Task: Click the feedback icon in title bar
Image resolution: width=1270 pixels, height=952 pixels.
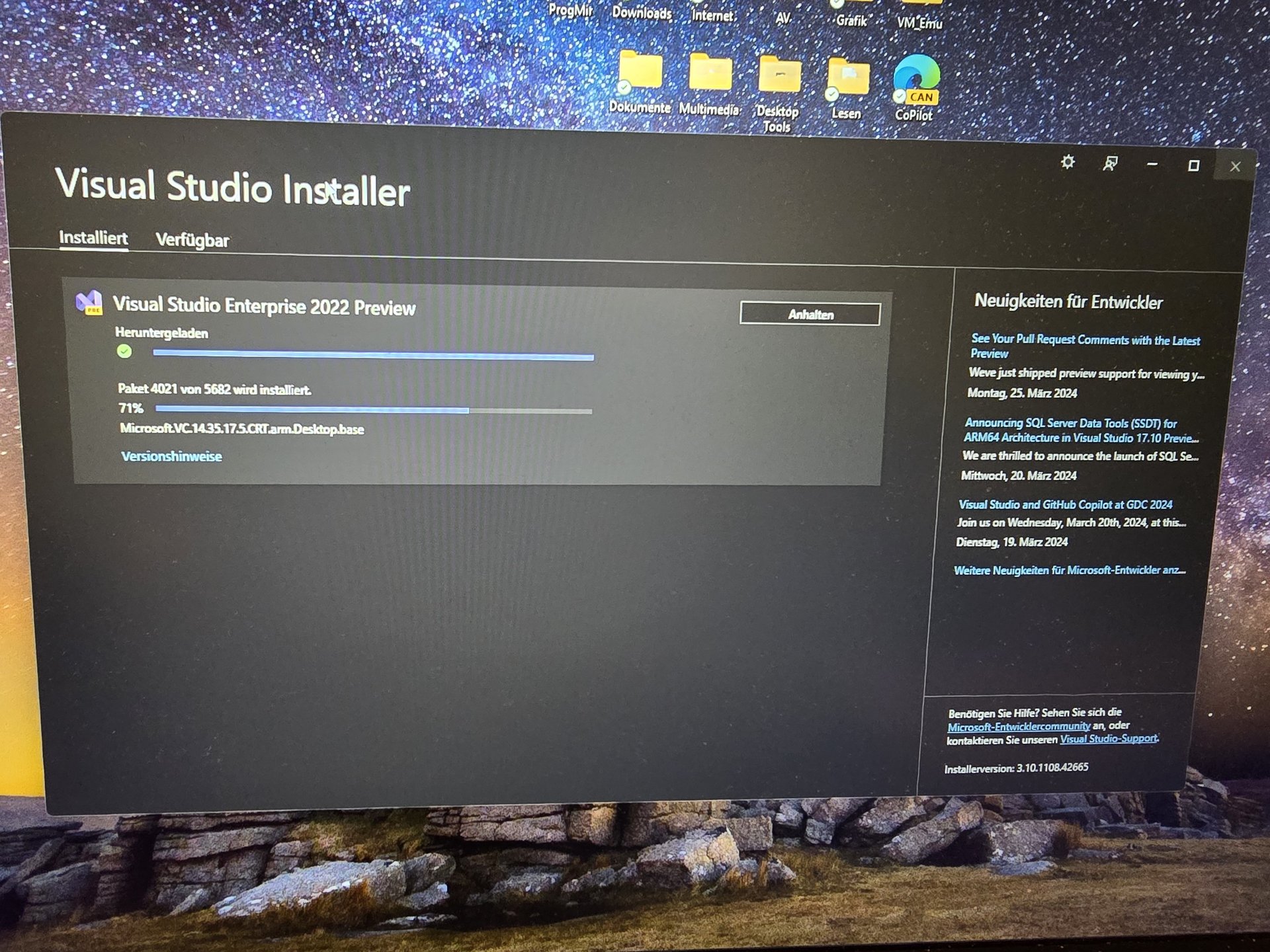Action: (x=1110, y=163)
